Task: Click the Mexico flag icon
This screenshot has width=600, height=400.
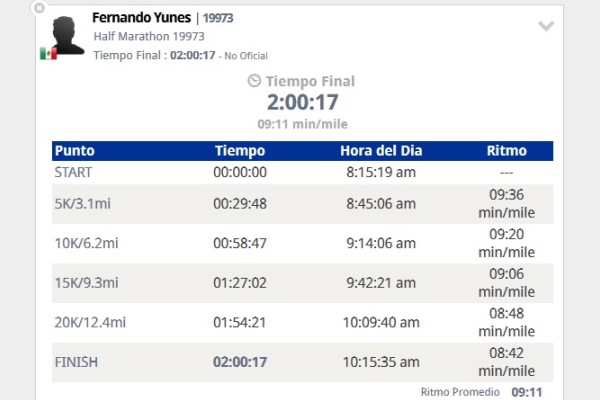Action: [47, 53]
